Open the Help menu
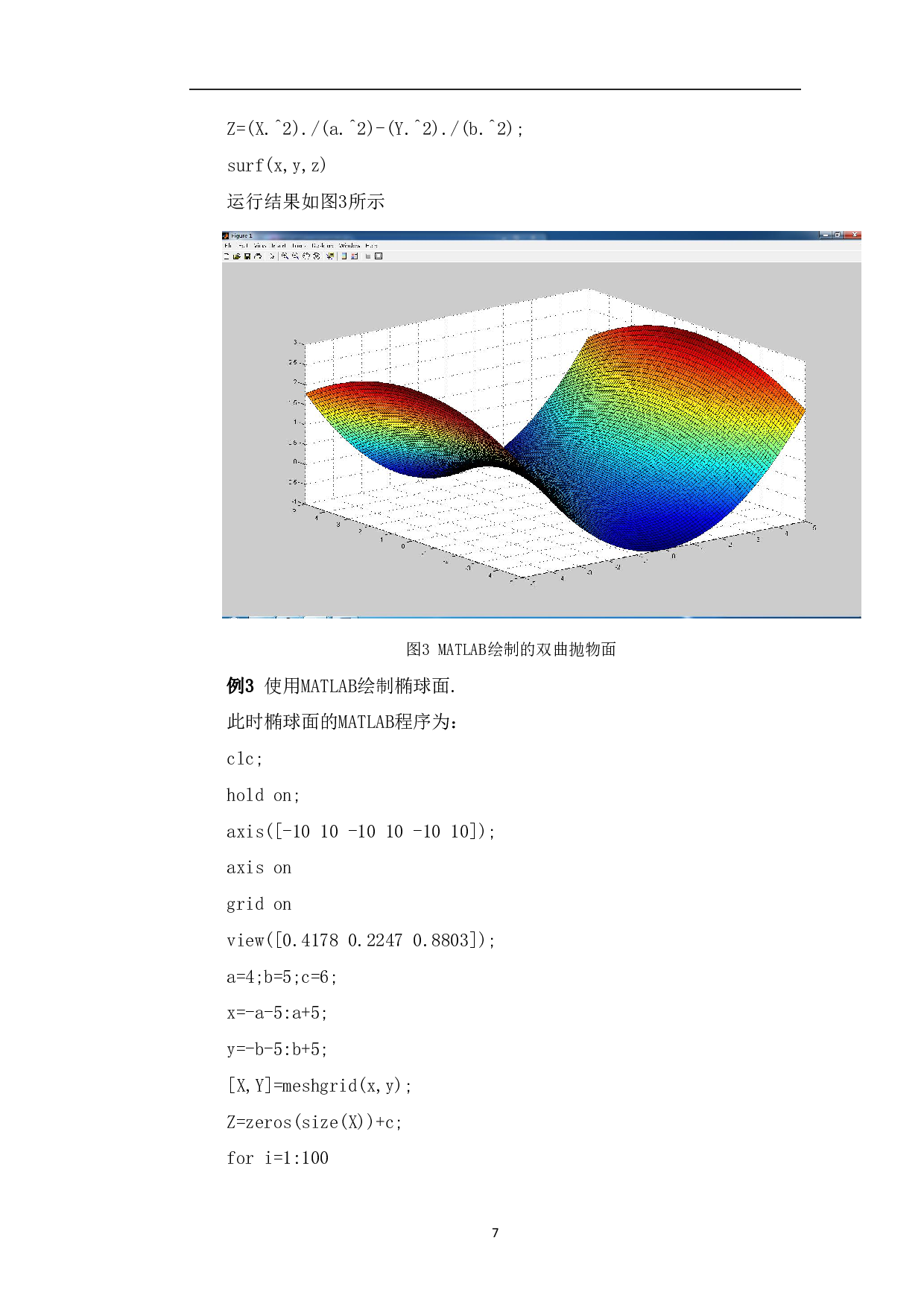Viewport: 924px width, 1307px height. pos(371,245)
